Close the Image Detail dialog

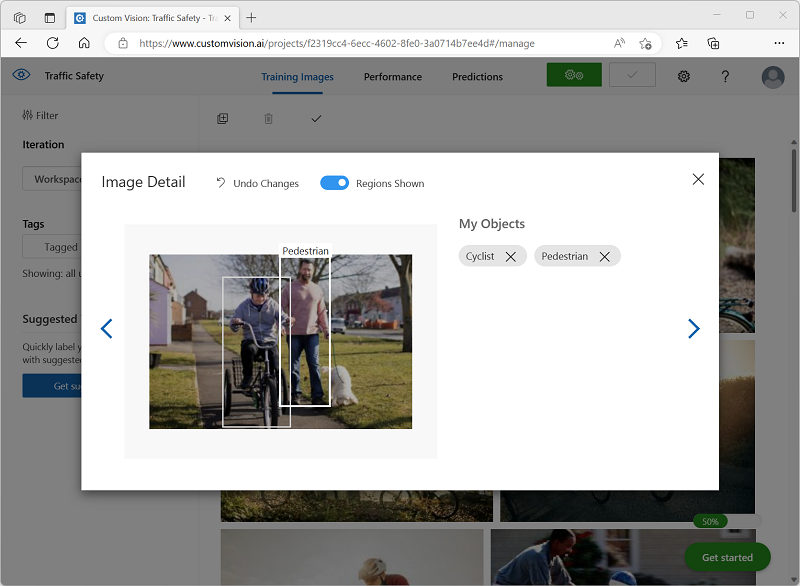[698, 179]
